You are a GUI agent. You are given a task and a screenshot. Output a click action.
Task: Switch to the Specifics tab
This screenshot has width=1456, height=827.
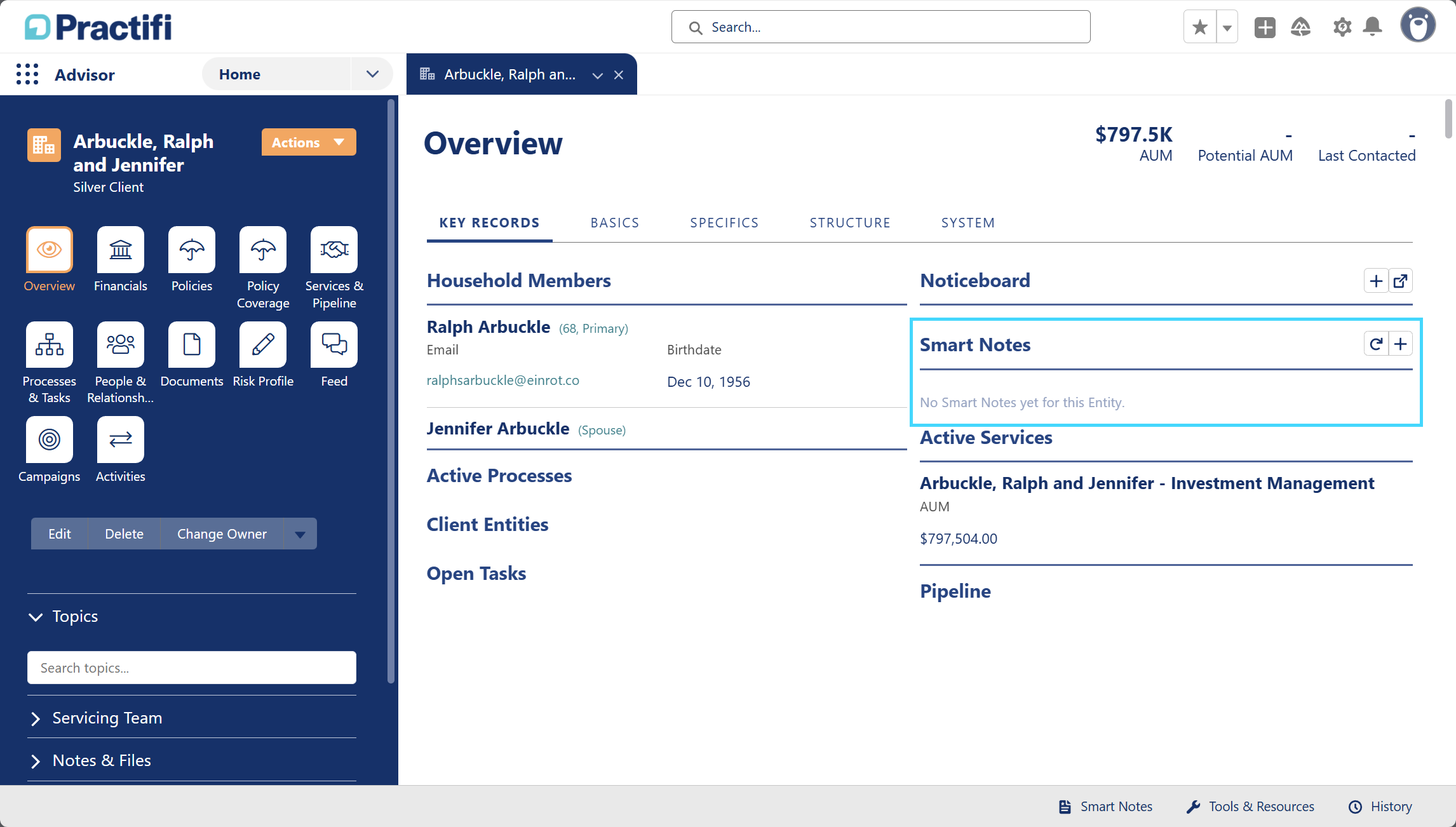[x=724, y=223]
